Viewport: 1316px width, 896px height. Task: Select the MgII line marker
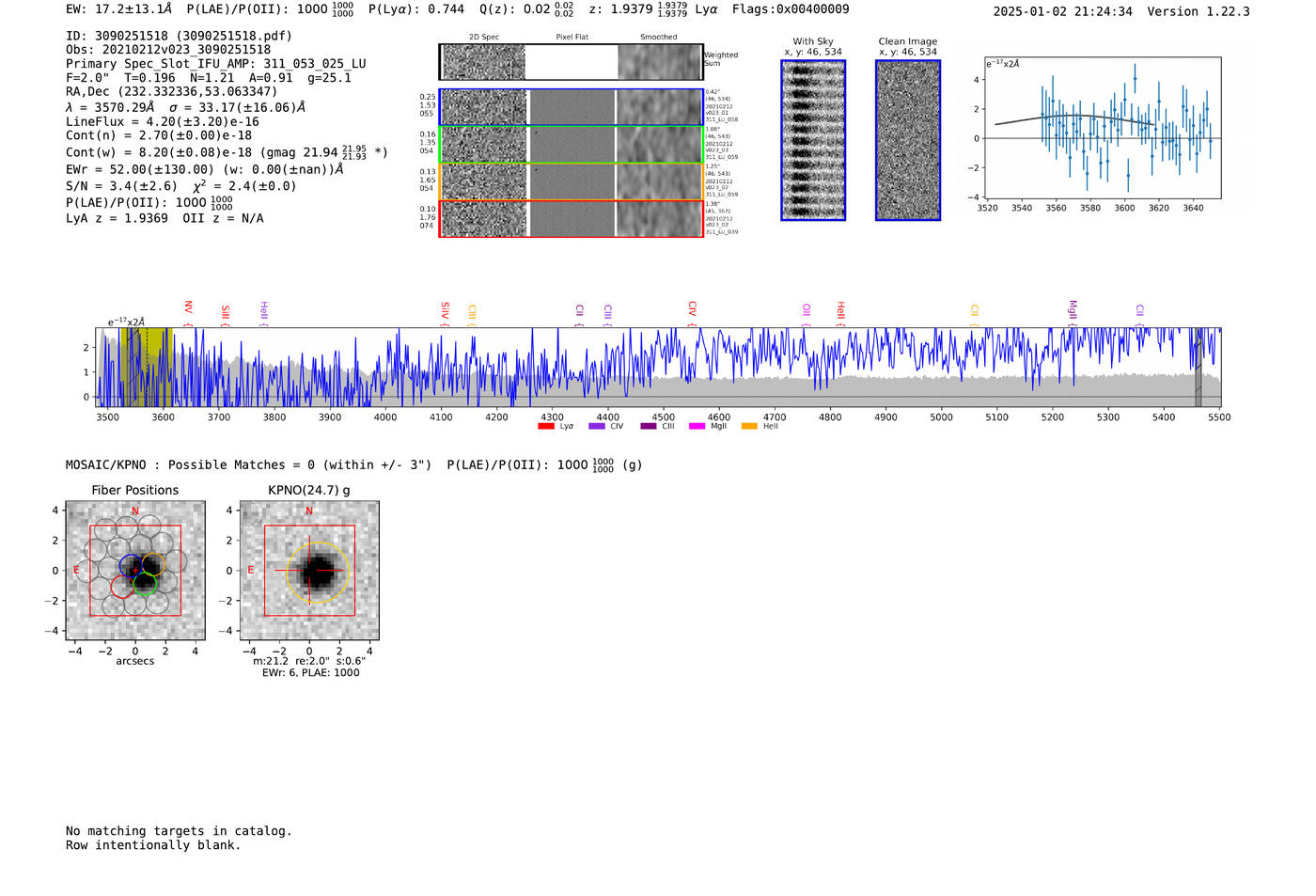[1073, 314]
